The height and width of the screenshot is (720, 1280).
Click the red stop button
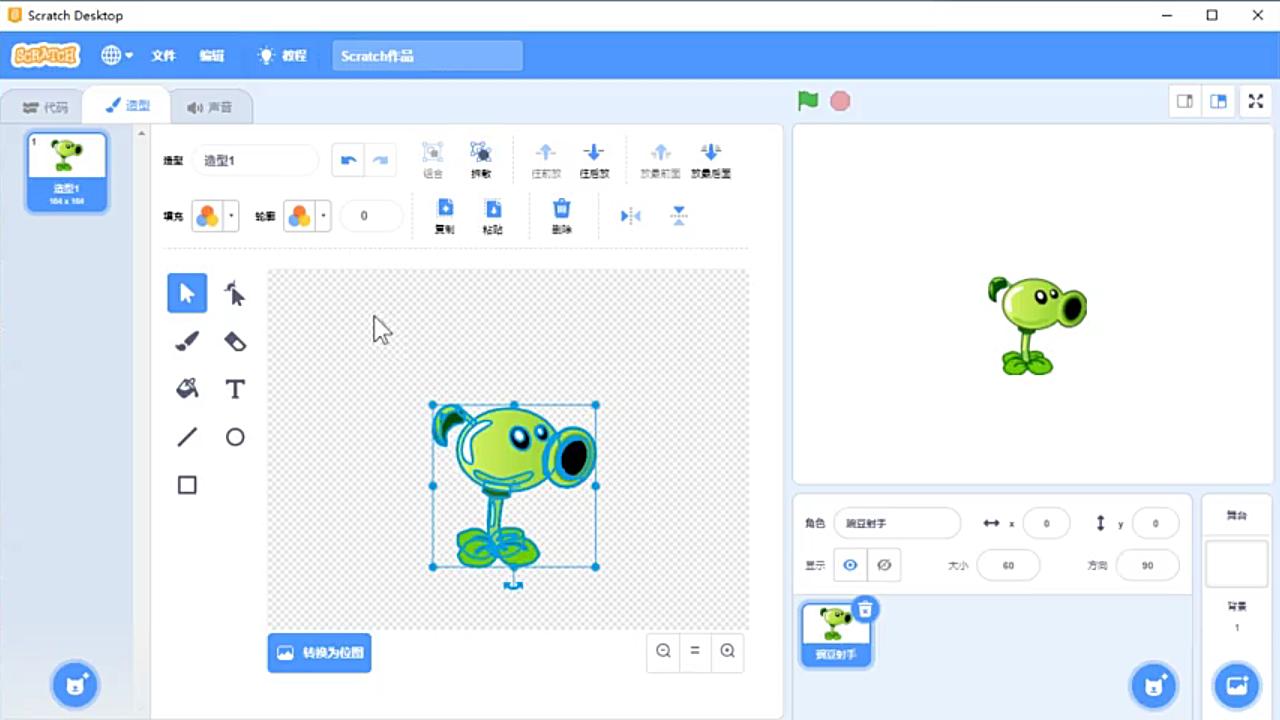pyautogui.click(x=840, y=101)
